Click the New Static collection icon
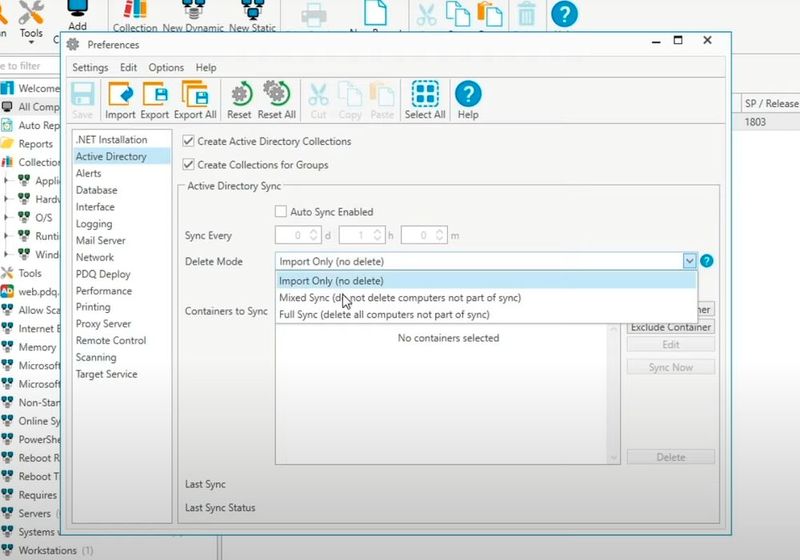Image resolution: width=800 pixels, height=560 pixels. tap(252, 10)
